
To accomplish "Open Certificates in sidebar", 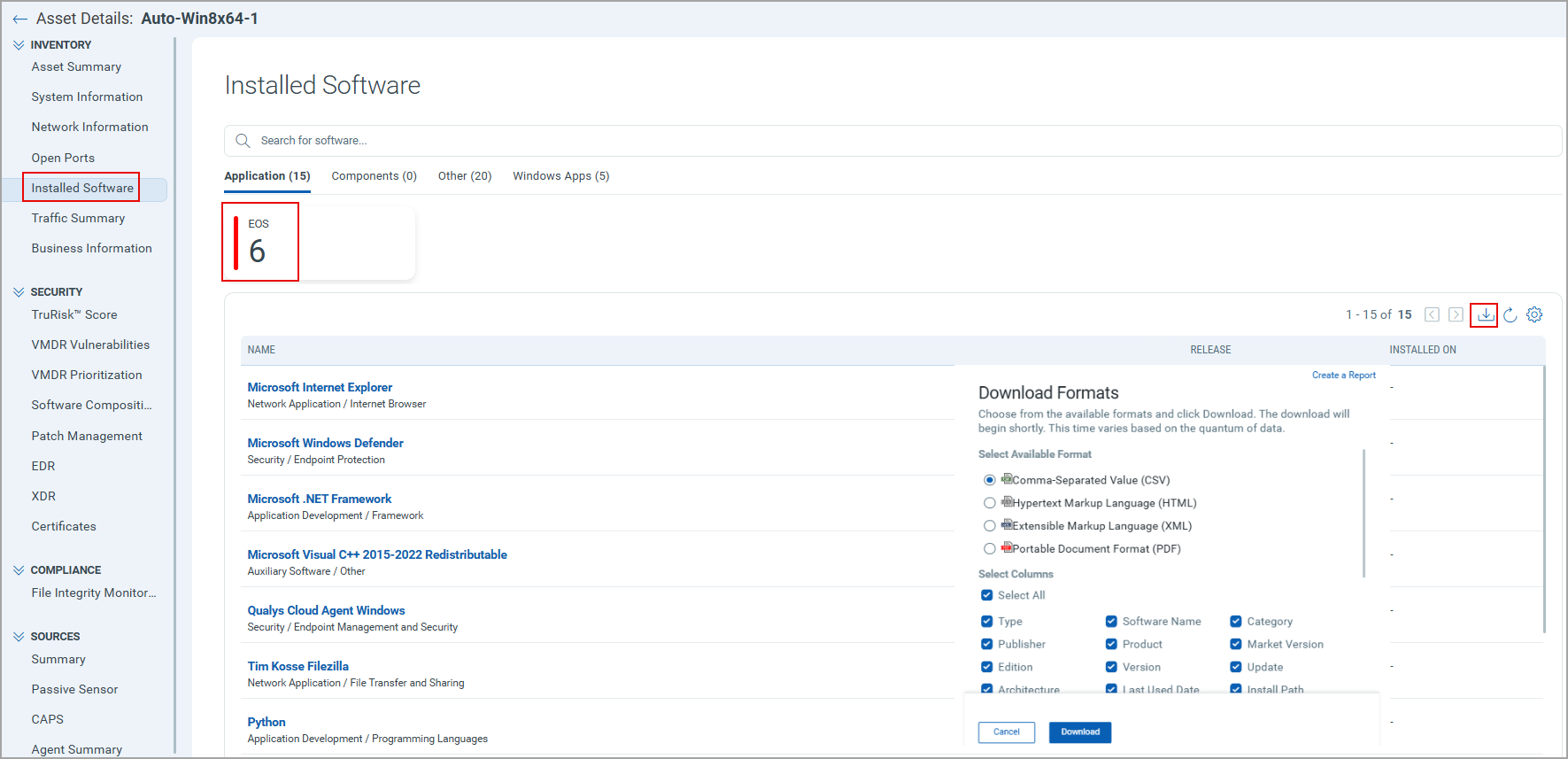I will (64, 527).
